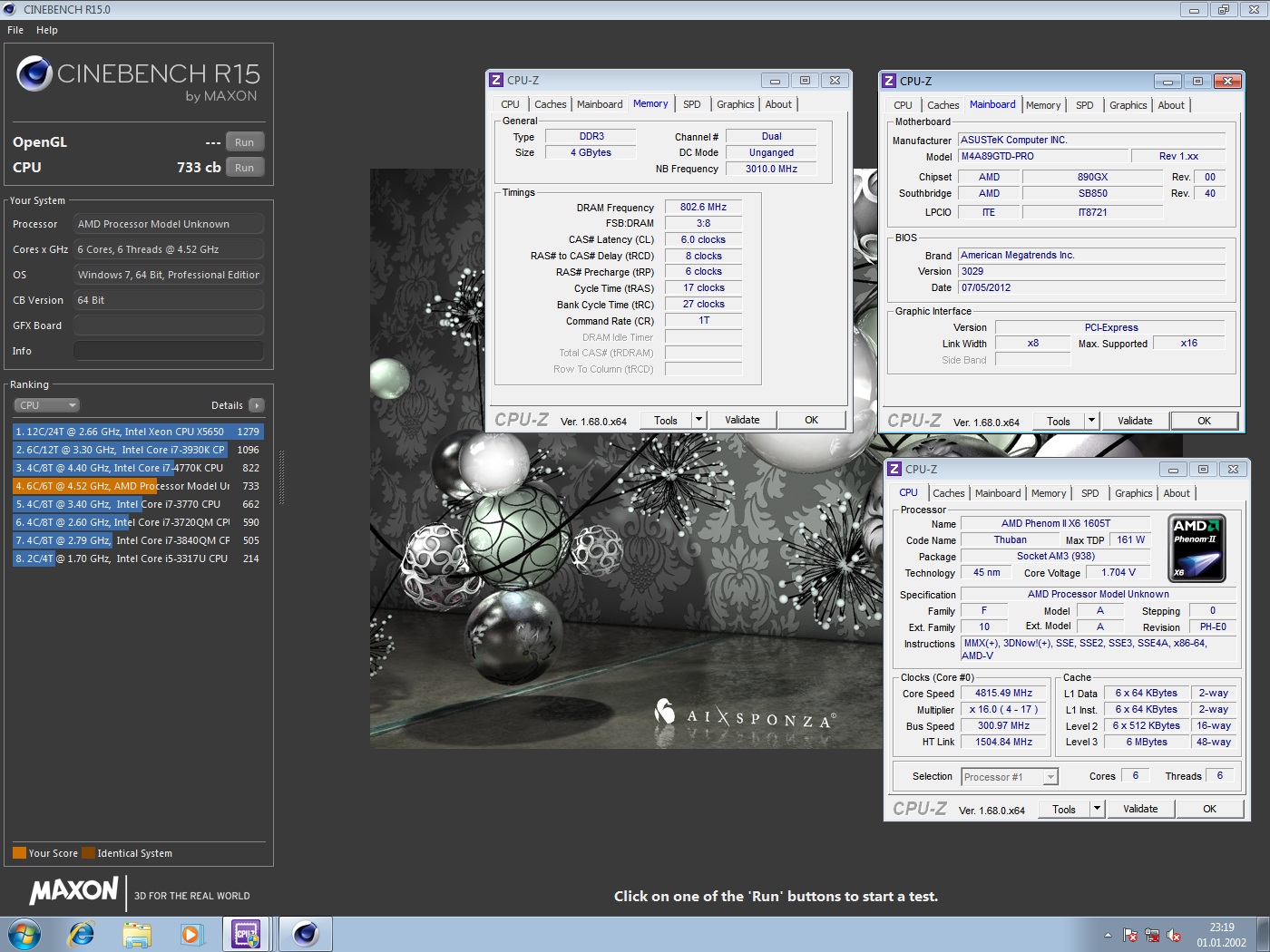
Task: Select ranking entry Core i7-3770
Action: click(x=138, y=504)
